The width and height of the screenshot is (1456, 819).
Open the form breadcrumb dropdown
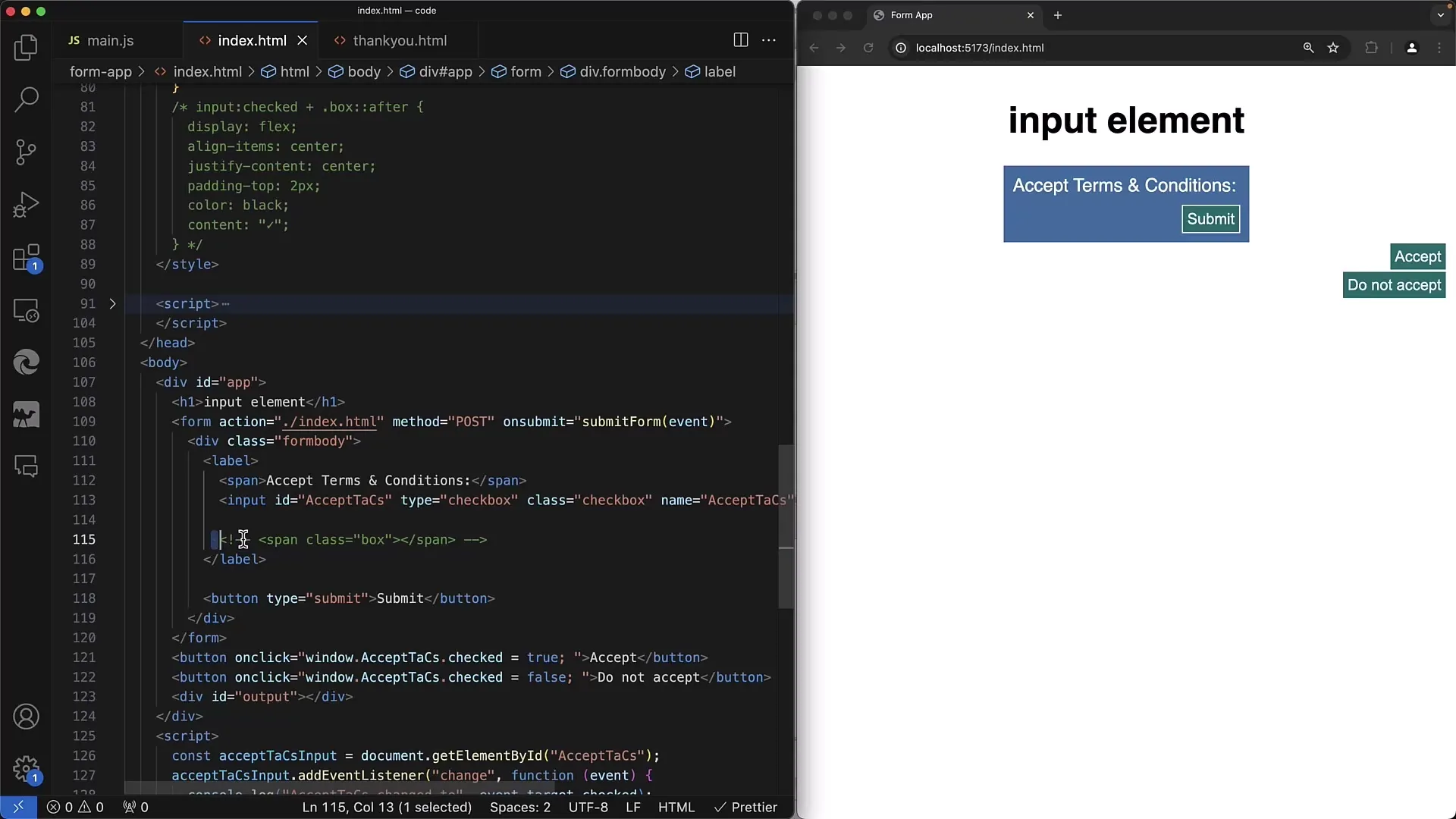tap(516, 71)
